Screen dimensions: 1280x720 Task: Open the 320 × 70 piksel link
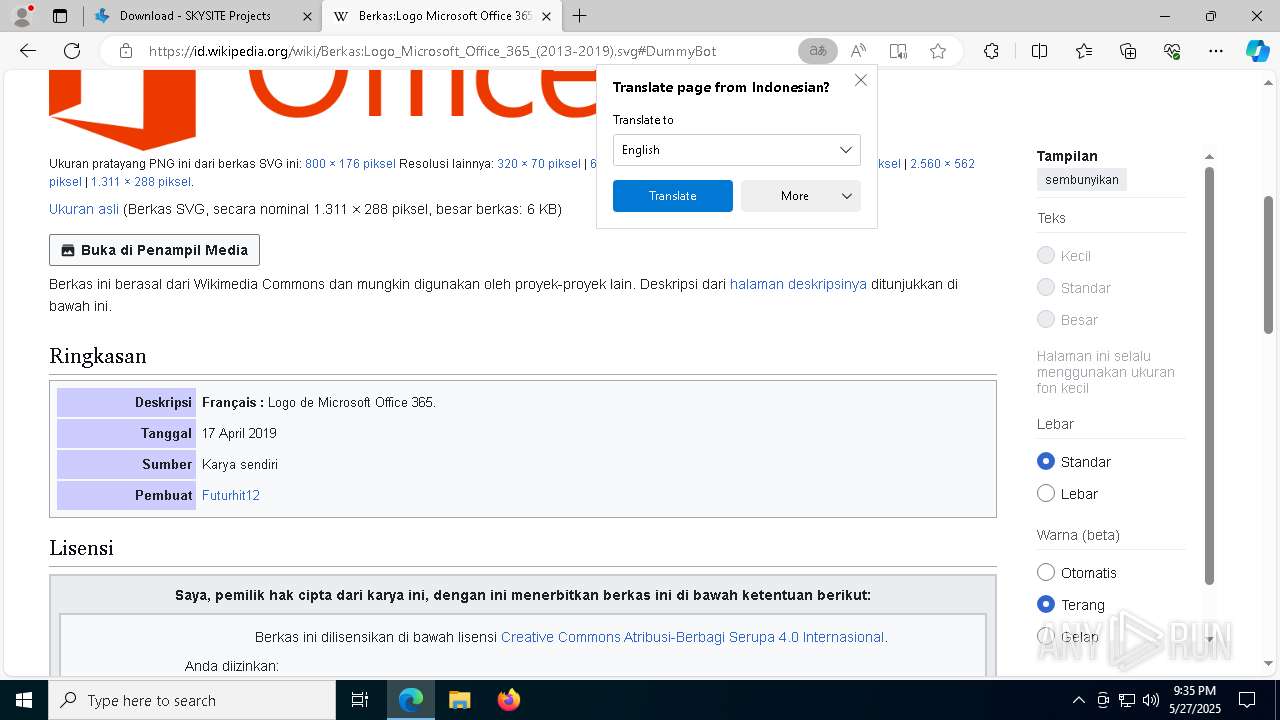[539, 164]
